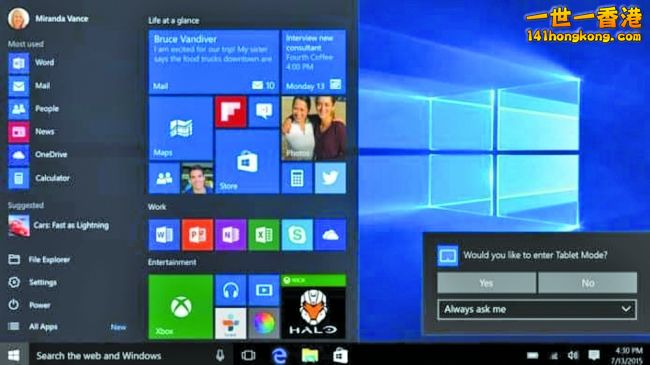Open the PowerPoint tile in Work group

(x=197, y=235)
